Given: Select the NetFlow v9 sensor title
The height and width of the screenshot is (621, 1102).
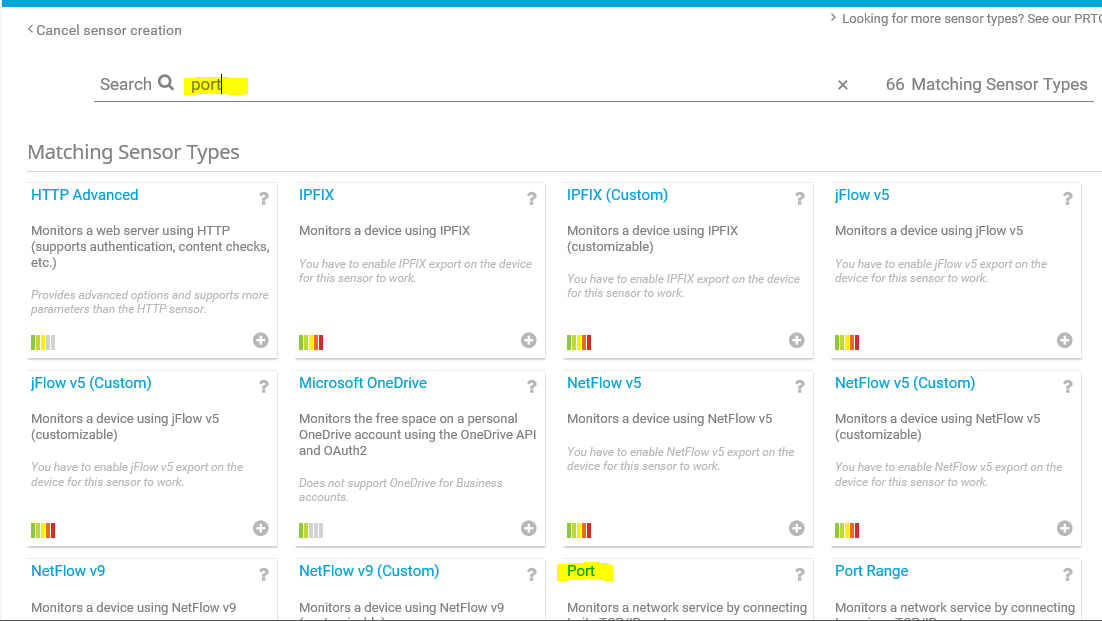Looking at the screenshot, I should (x=68, y=571).
